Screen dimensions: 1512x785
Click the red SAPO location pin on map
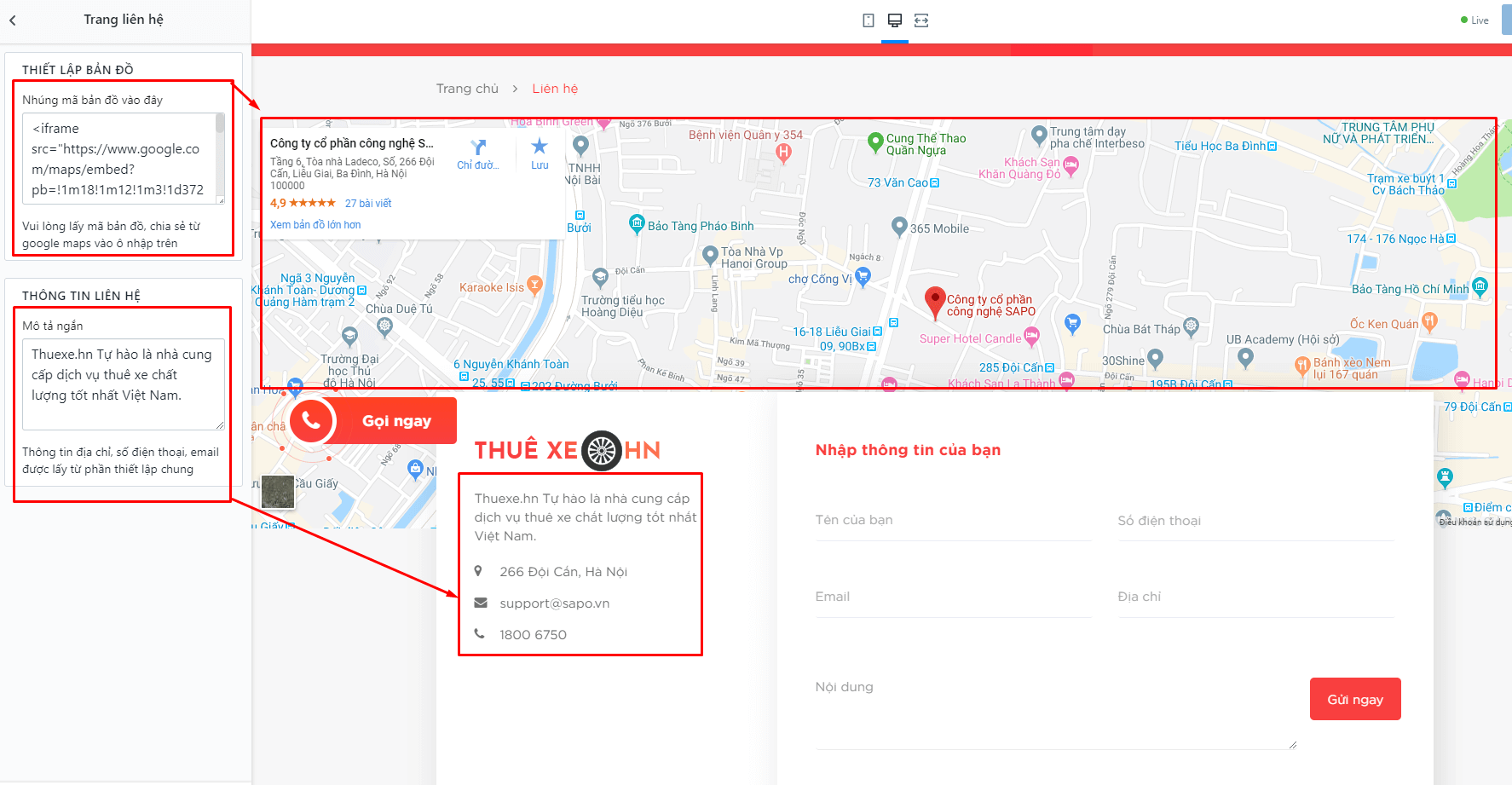pyautogui.click(x=935, y=302)
